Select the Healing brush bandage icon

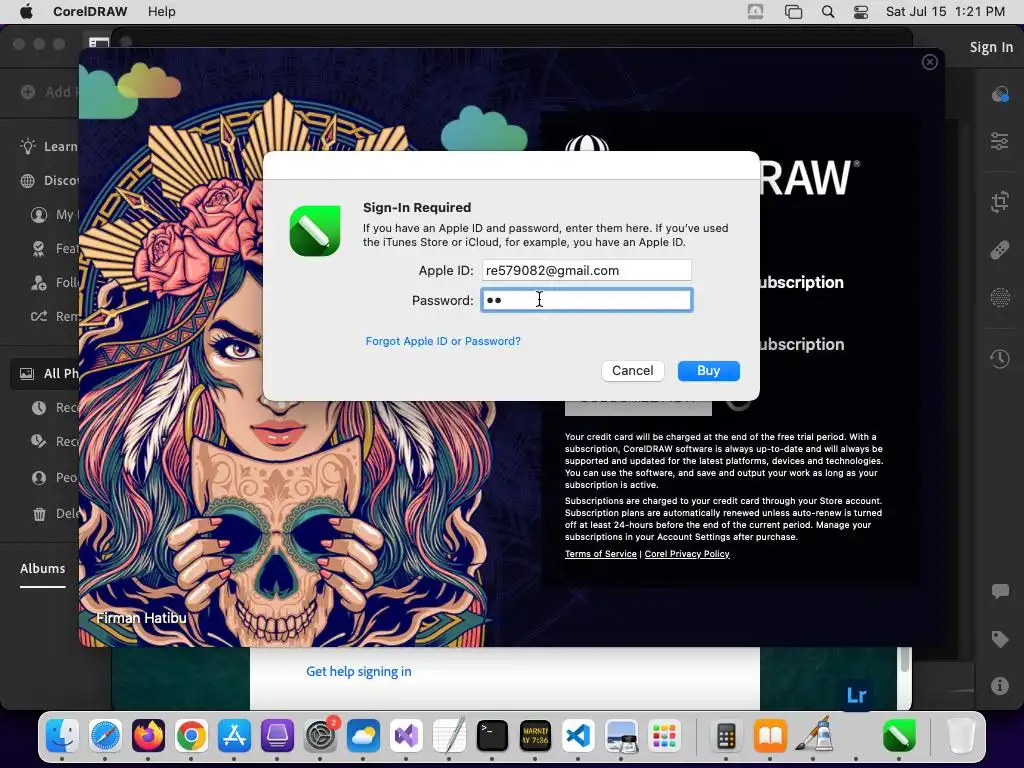click(x=1000, y=250)
